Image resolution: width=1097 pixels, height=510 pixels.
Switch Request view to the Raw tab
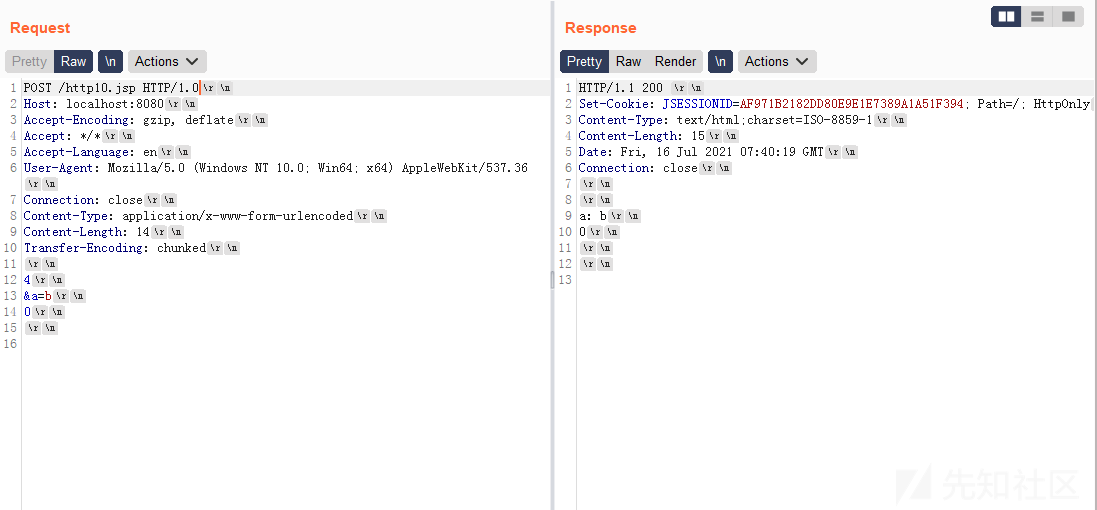73,62
